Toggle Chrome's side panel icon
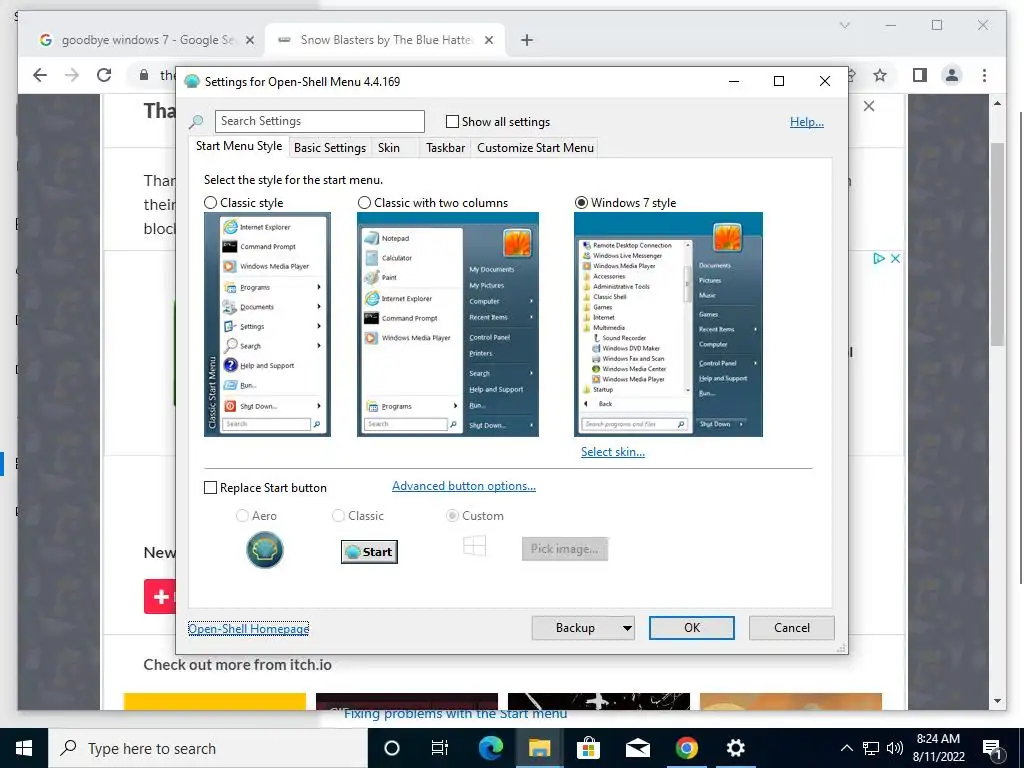 [920, 75]
